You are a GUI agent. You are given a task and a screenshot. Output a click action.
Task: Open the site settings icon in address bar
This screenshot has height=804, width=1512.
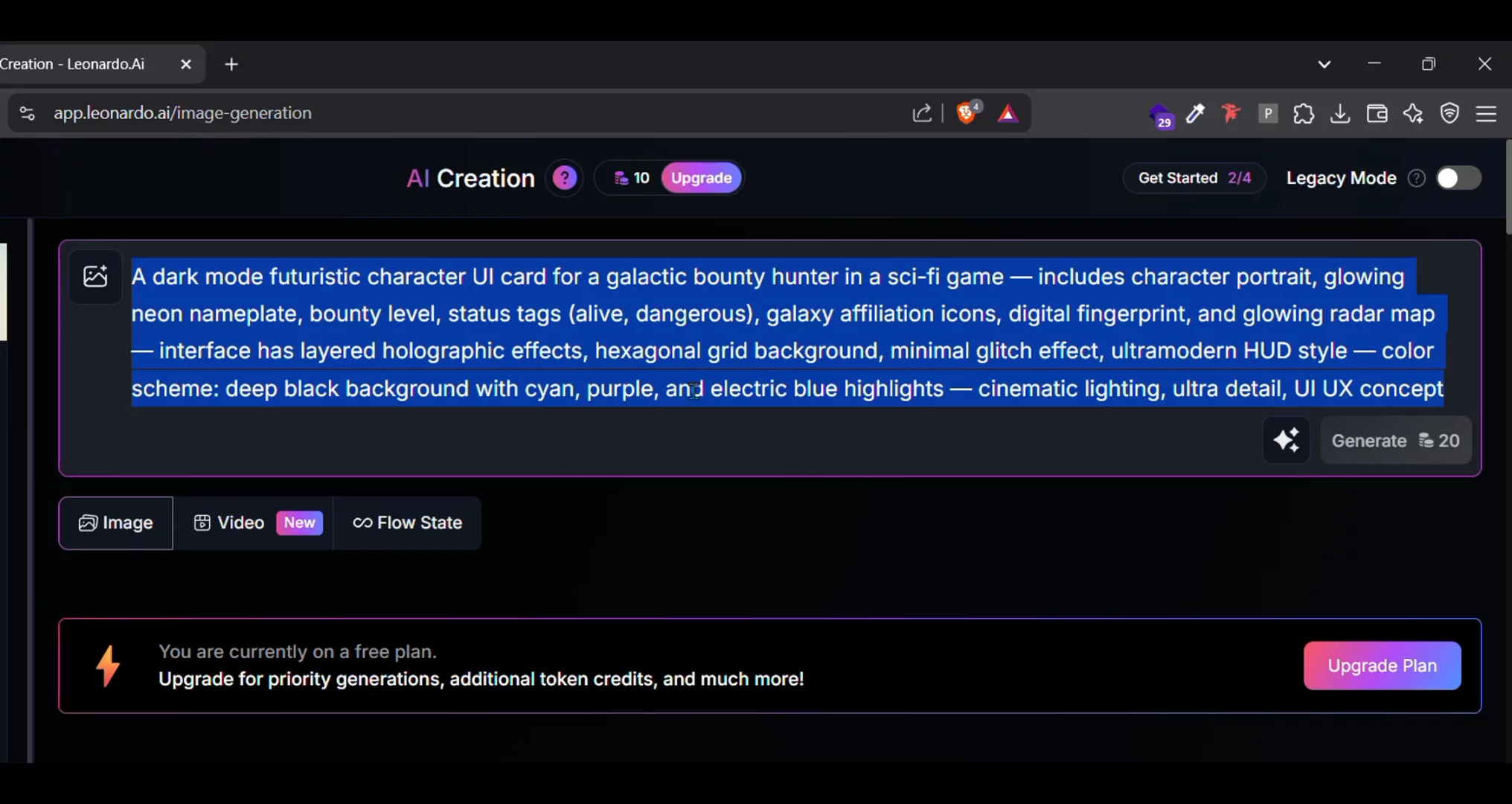[x=27, y=113]
